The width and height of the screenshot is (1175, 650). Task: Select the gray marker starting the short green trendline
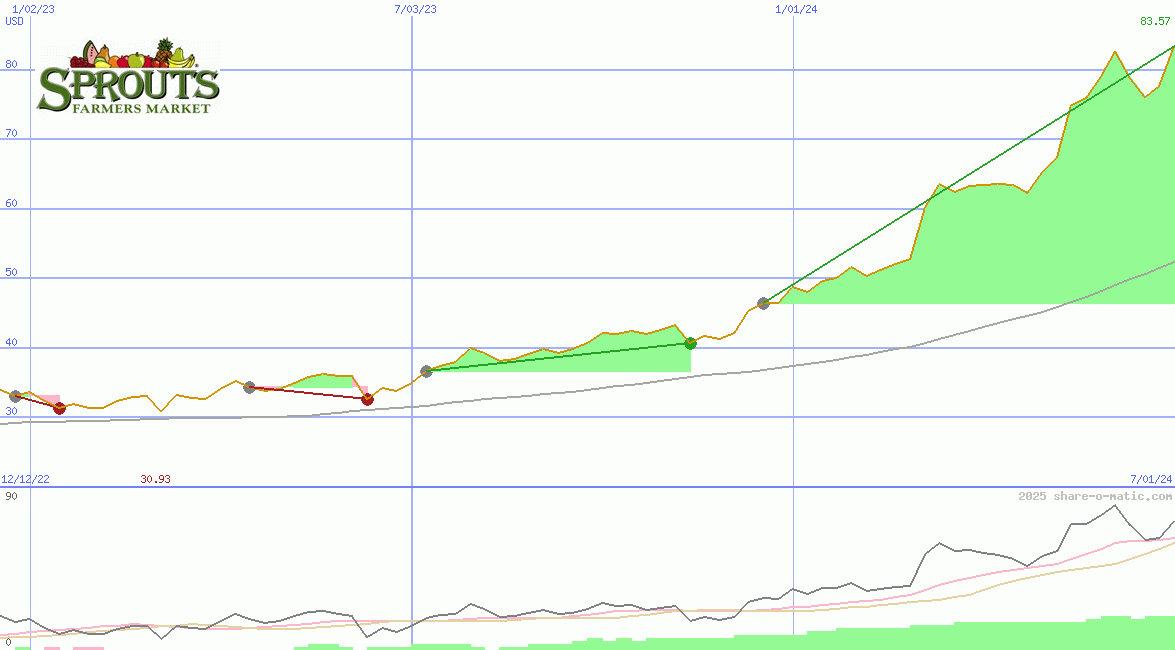[426, 370]
